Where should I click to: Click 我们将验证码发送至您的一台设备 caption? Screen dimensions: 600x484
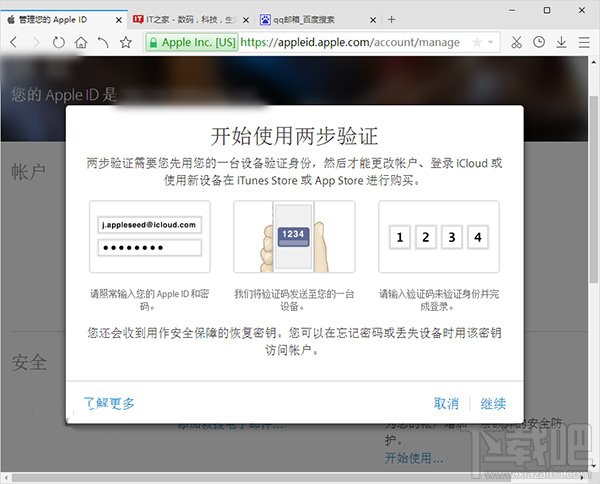(x=294, y=300)
